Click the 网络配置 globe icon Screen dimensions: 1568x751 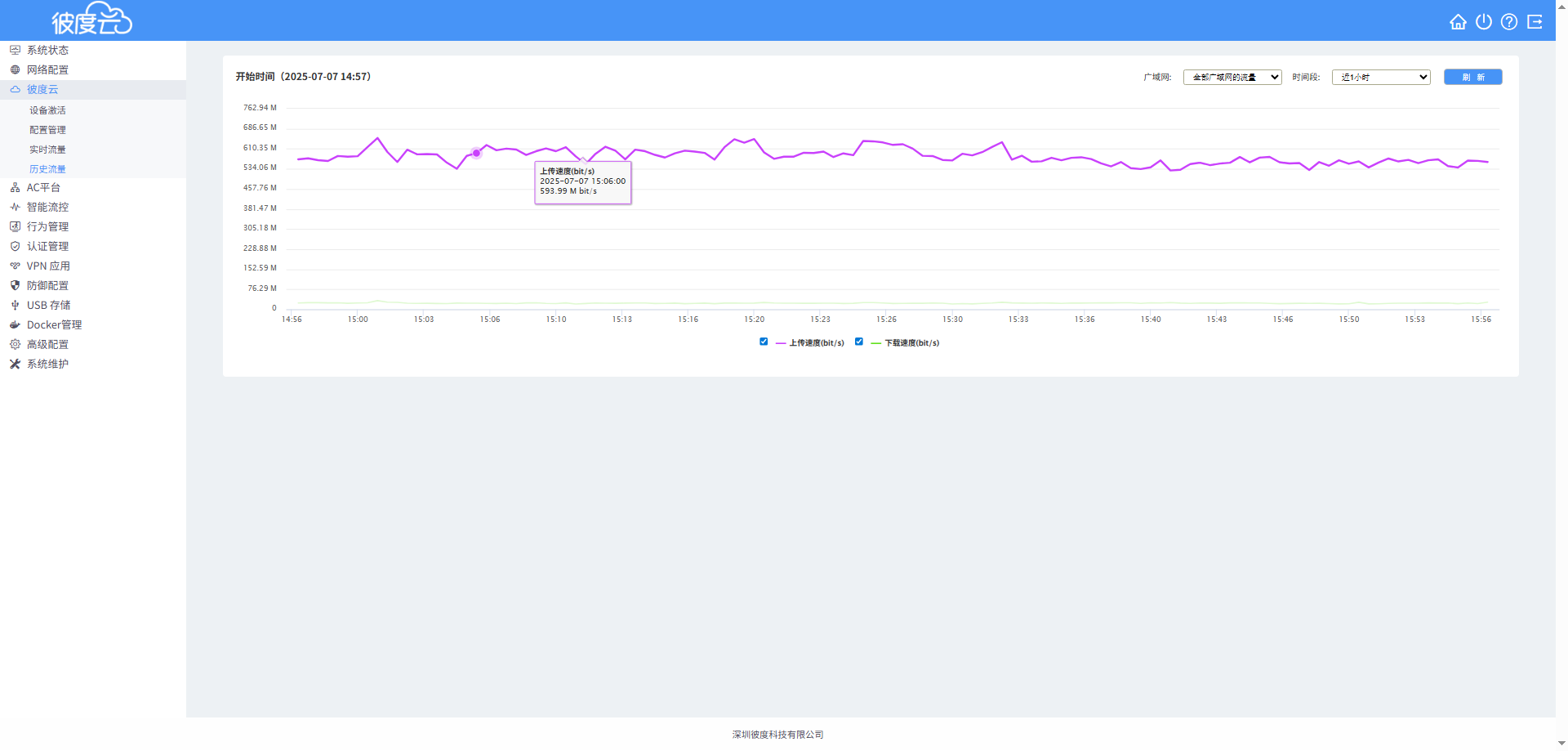(x=15, y=70)
